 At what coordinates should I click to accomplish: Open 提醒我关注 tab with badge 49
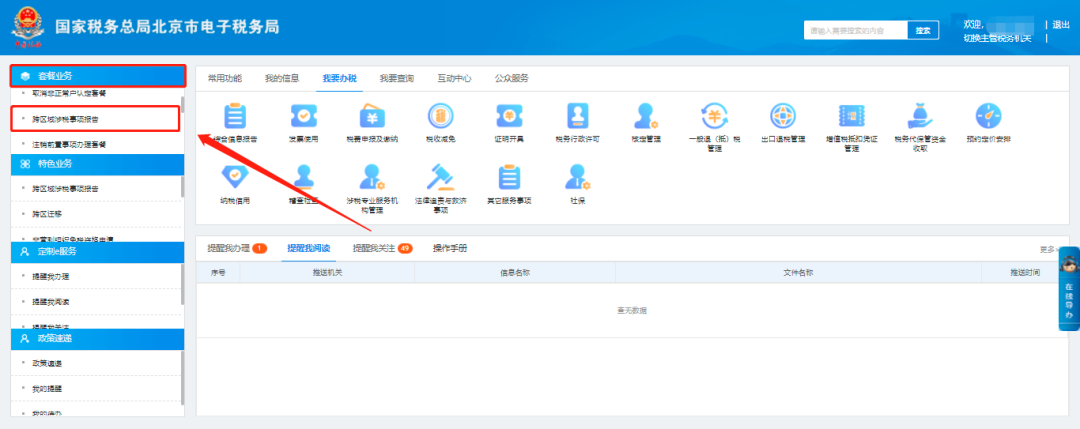tap(382, 248)
